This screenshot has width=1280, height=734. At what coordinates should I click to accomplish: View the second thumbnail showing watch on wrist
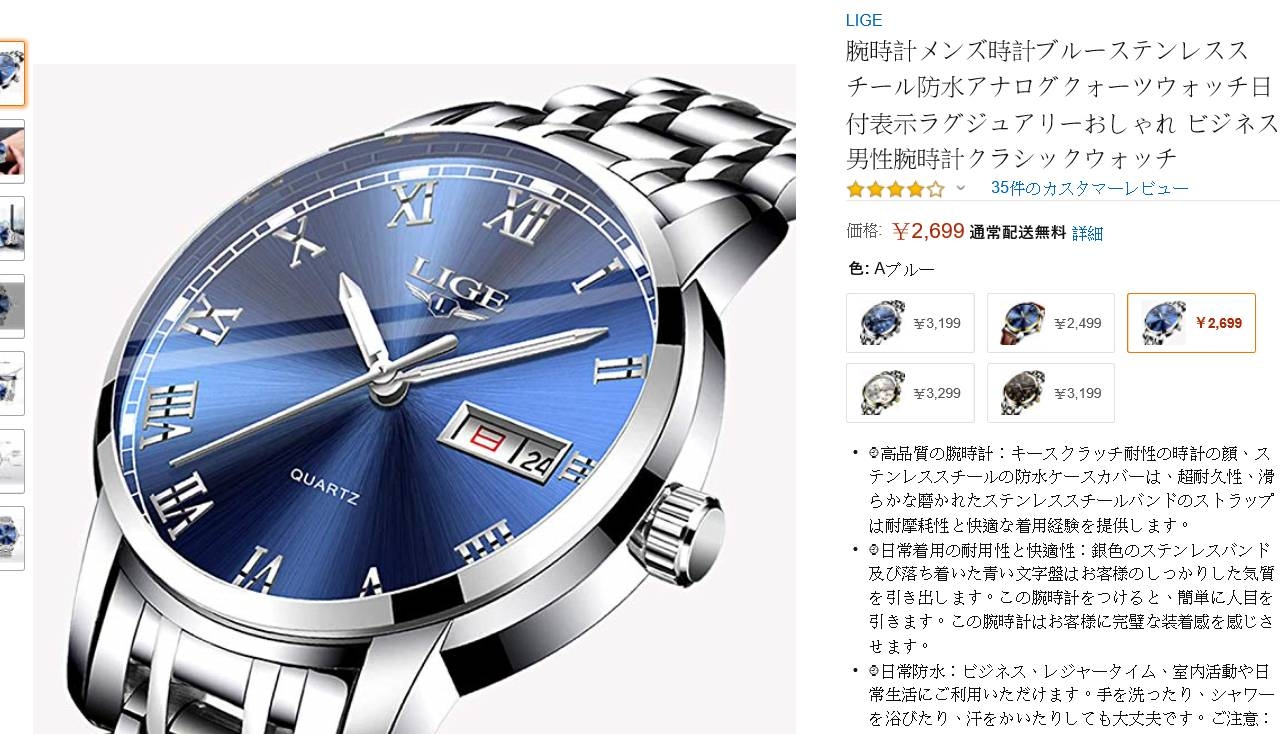[12, 151]
